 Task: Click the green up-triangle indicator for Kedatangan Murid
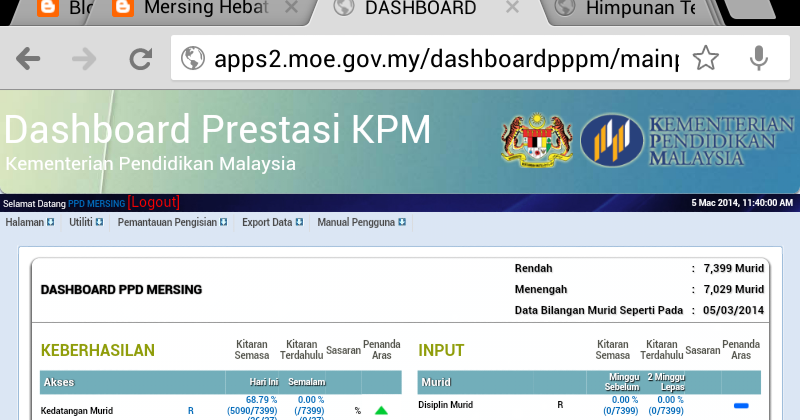pos(381,410)
